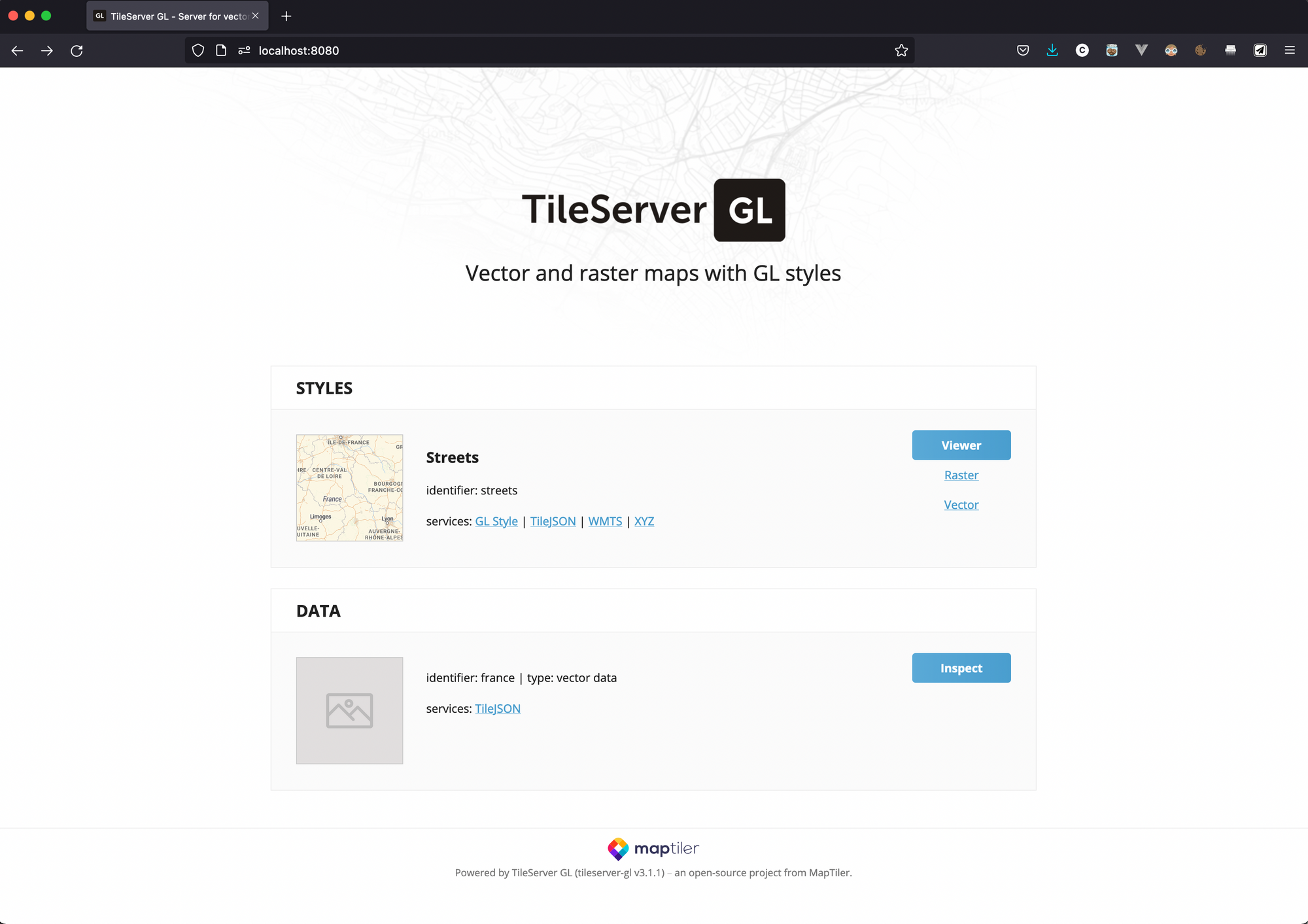
Task: Select the TileServer GL browser tab
Action: pos(170,16)
